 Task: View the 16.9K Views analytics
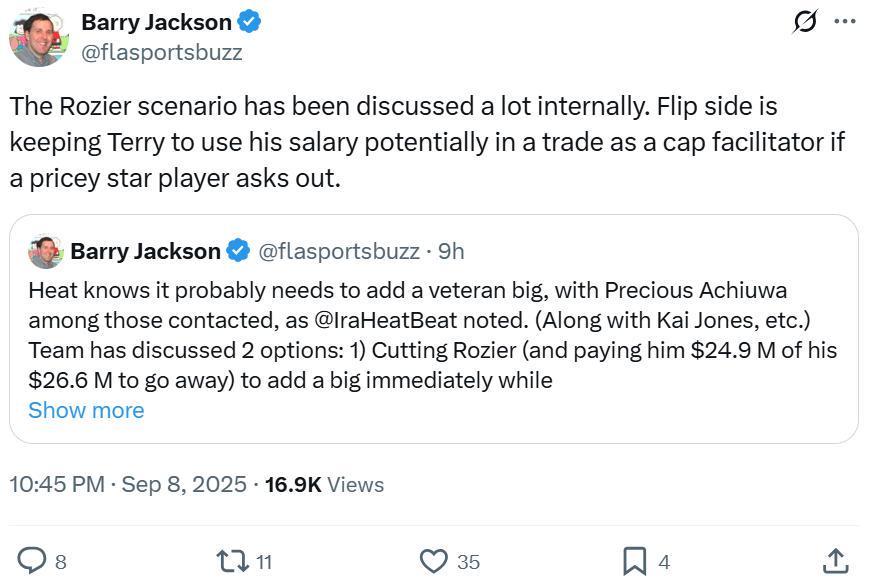pyautogui.click(x=324, y=484)
